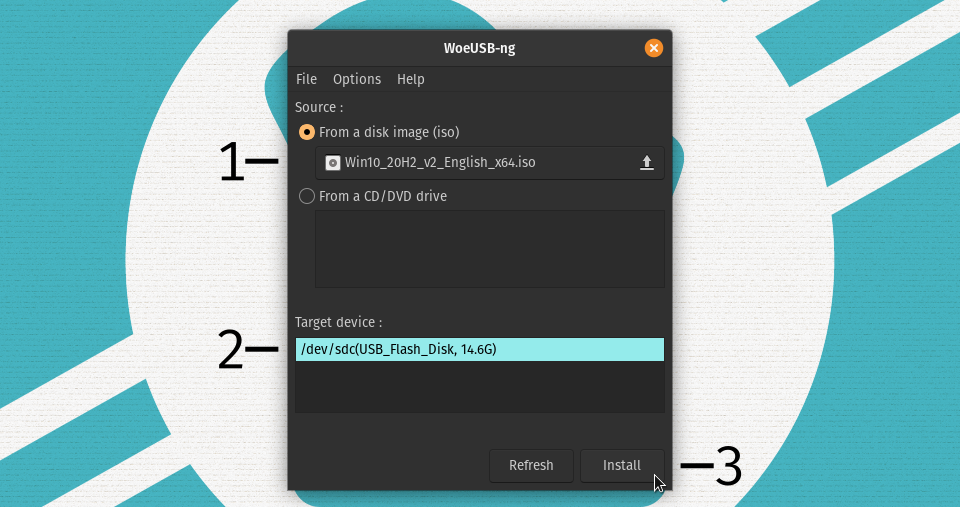The height and width of the screenshot is (507, 960).
Task: Open the Options menu
Action: pyautogui.click(x=357, y=79)
